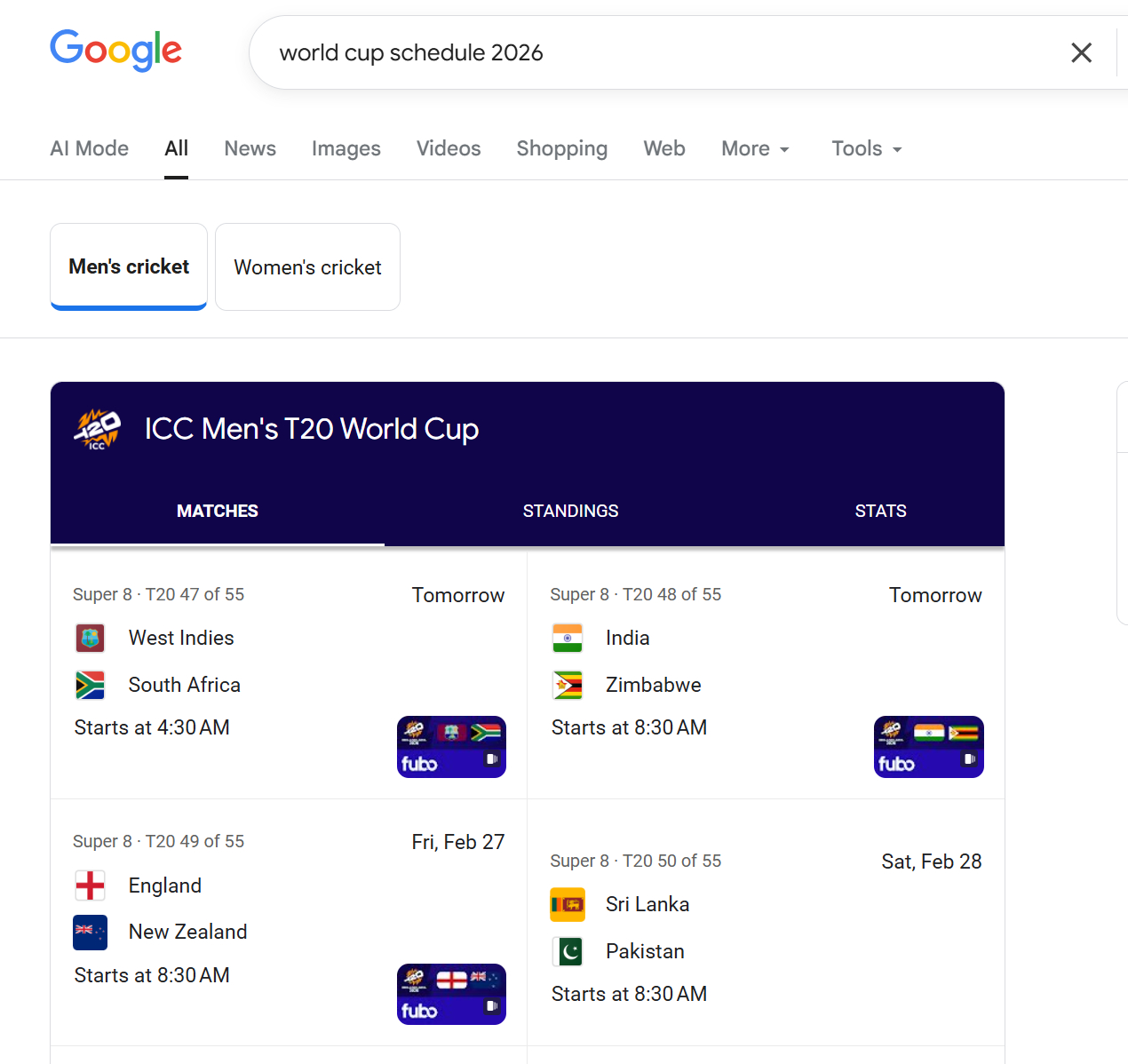The image size is (1128, 1064).
Task: Click the Pakistan flag icon
Action: 568,951
